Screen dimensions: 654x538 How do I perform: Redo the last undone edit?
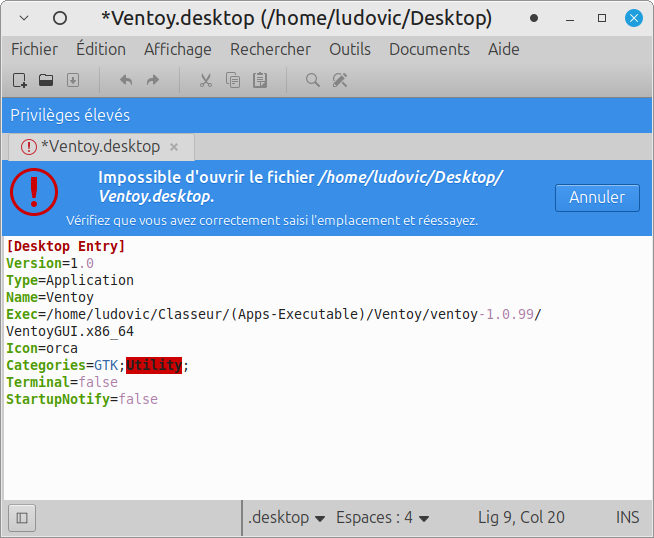coord(153,80)
